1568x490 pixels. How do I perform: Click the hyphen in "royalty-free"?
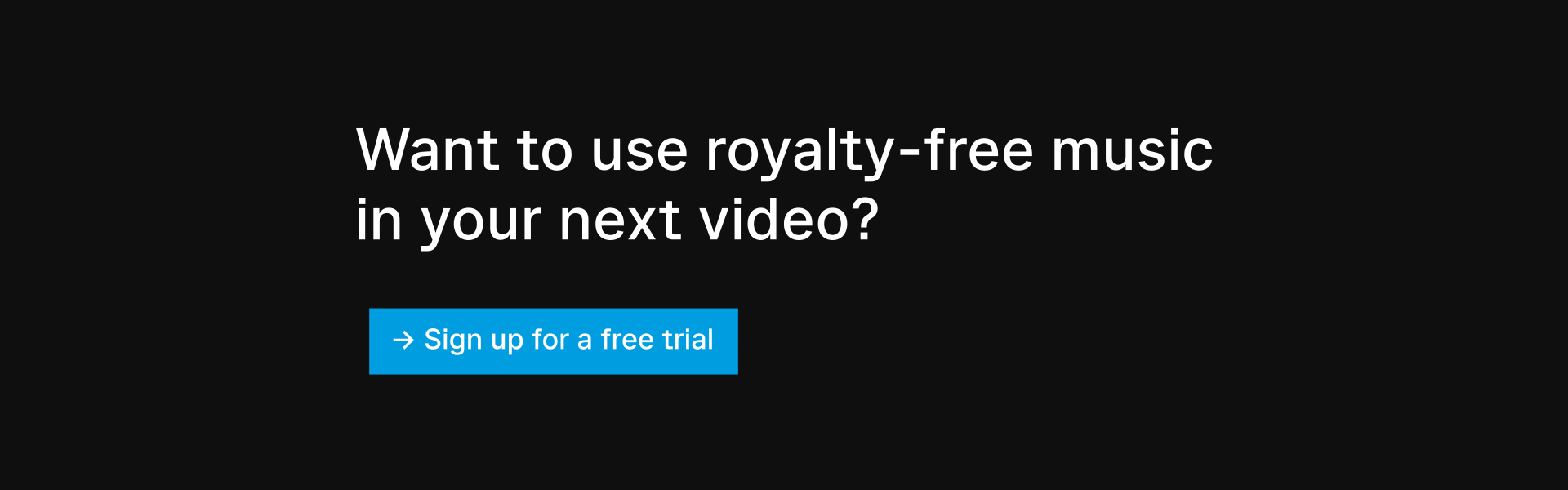[911, 154]
